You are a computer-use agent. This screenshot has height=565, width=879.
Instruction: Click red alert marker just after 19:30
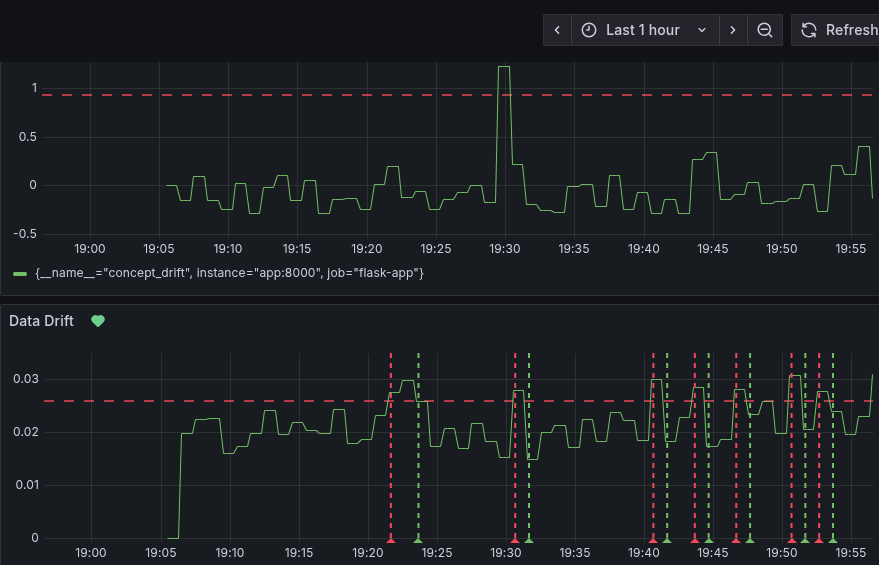(x=515, y=540)
